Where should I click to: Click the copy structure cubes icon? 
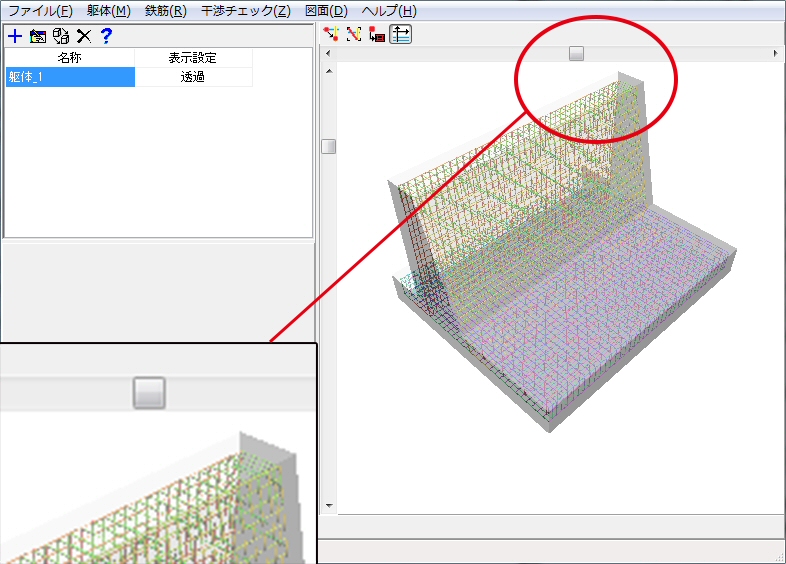point(61,36)
